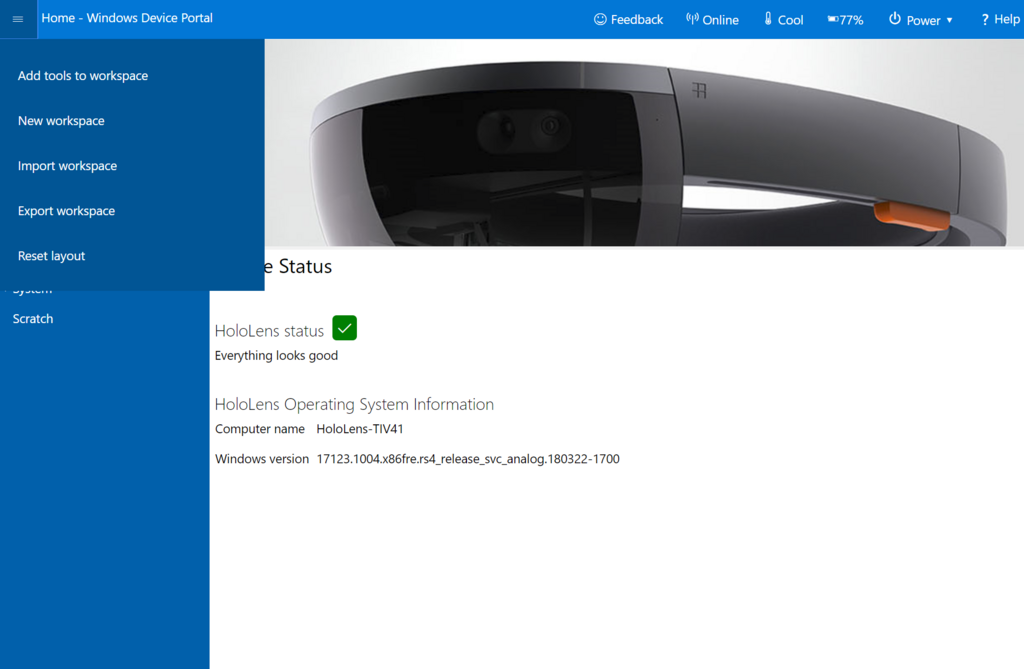1024x669 pixels.
Task: Click the Power symbol icon
Action: click(x=895, y=19)
